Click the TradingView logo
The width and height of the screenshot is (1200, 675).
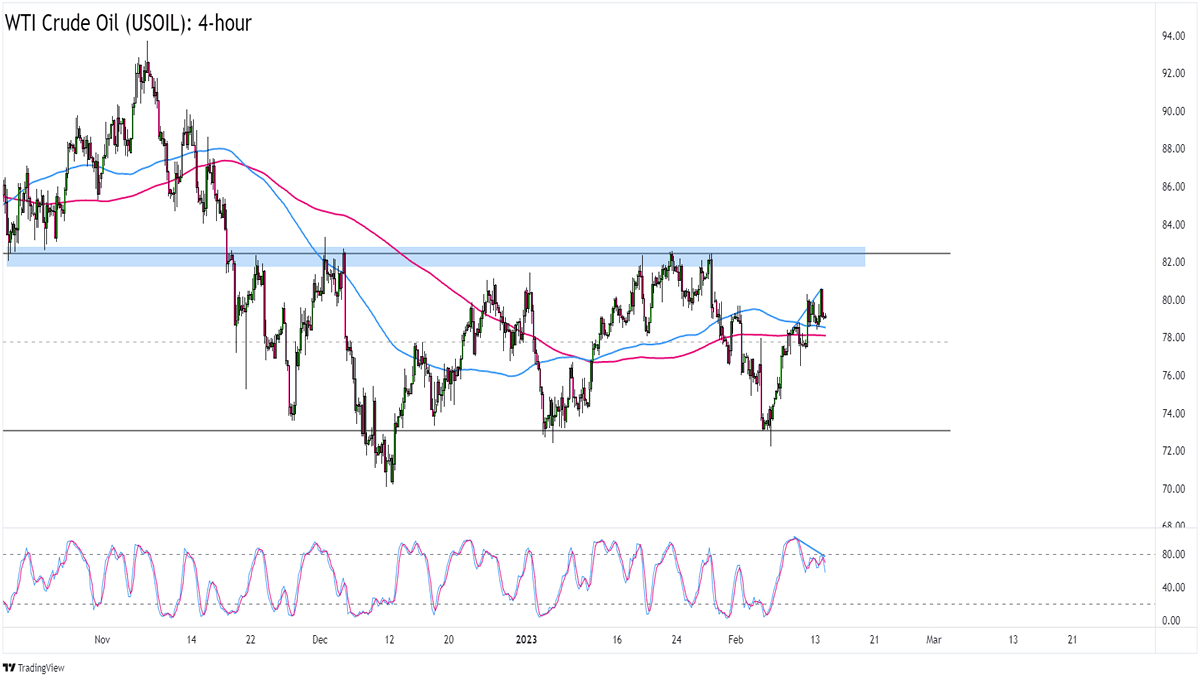click(x=38, y=667)
